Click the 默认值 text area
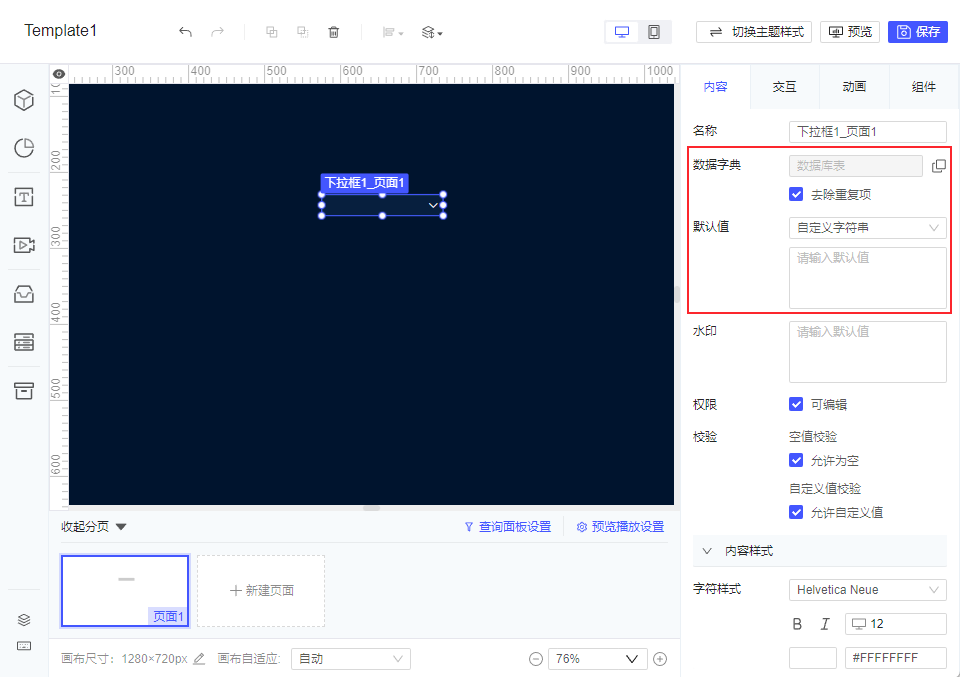This screenshot has height=677, width=960. (868, 278)
